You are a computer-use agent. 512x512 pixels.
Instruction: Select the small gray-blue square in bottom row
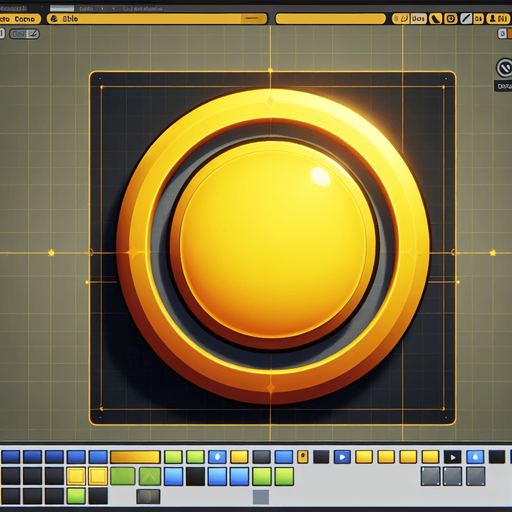point(261,497)
